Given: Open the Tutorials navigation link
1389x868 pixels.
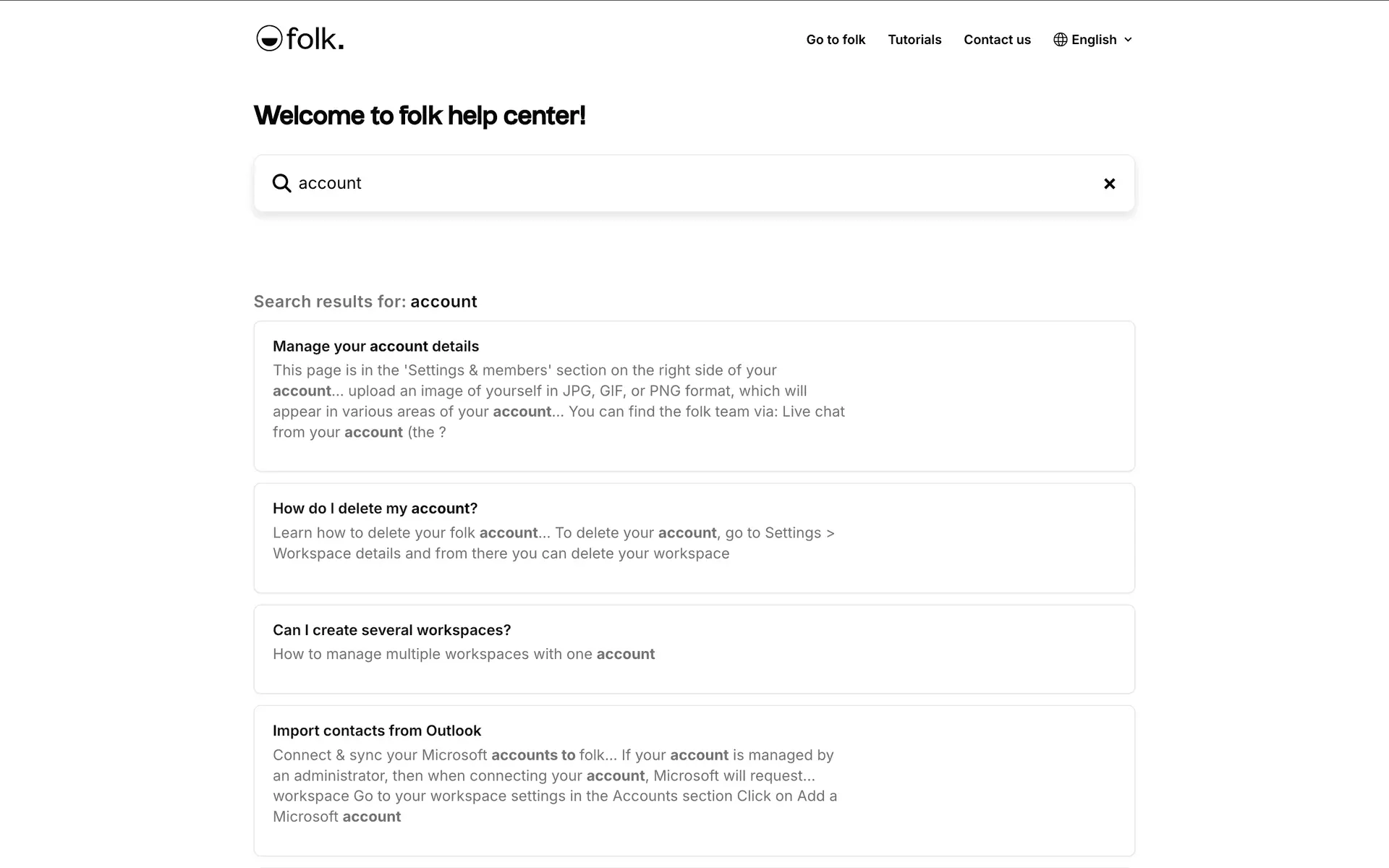Looking at the screenshot, I should coord(914,40).
